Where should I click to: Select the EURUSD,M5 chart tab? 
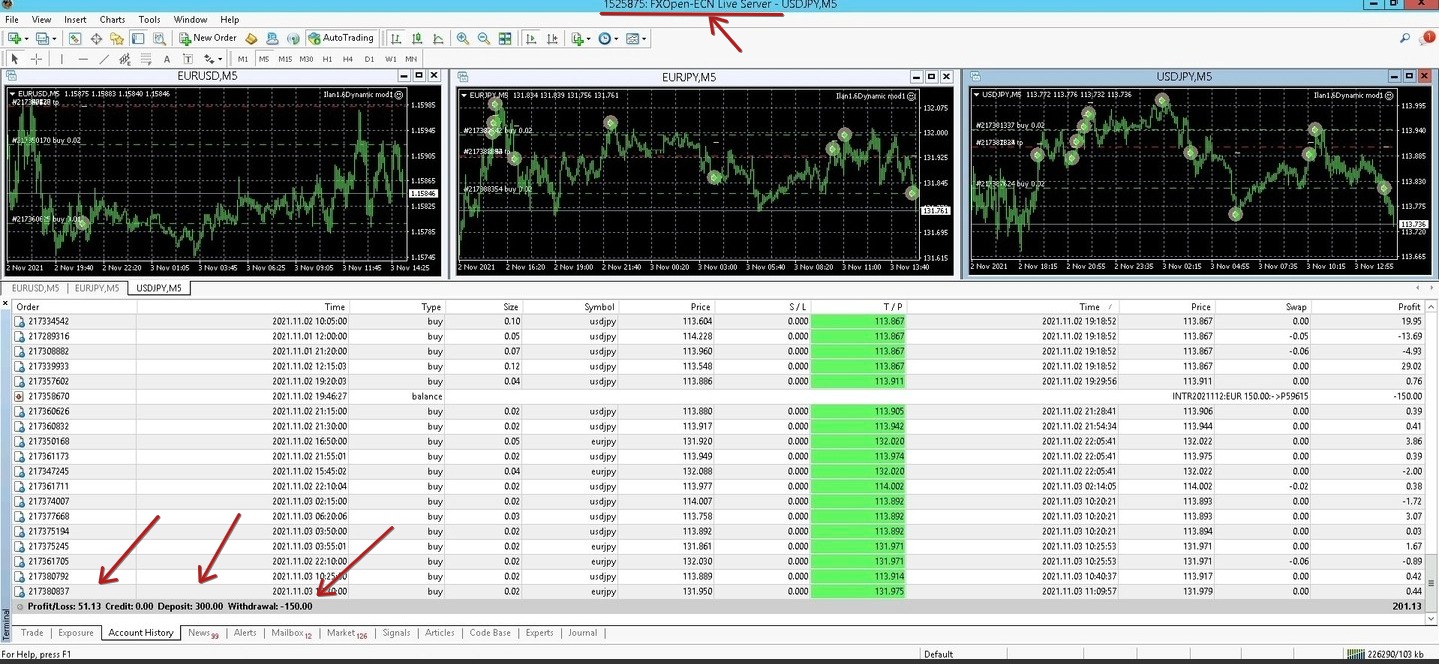coord(35,288)
